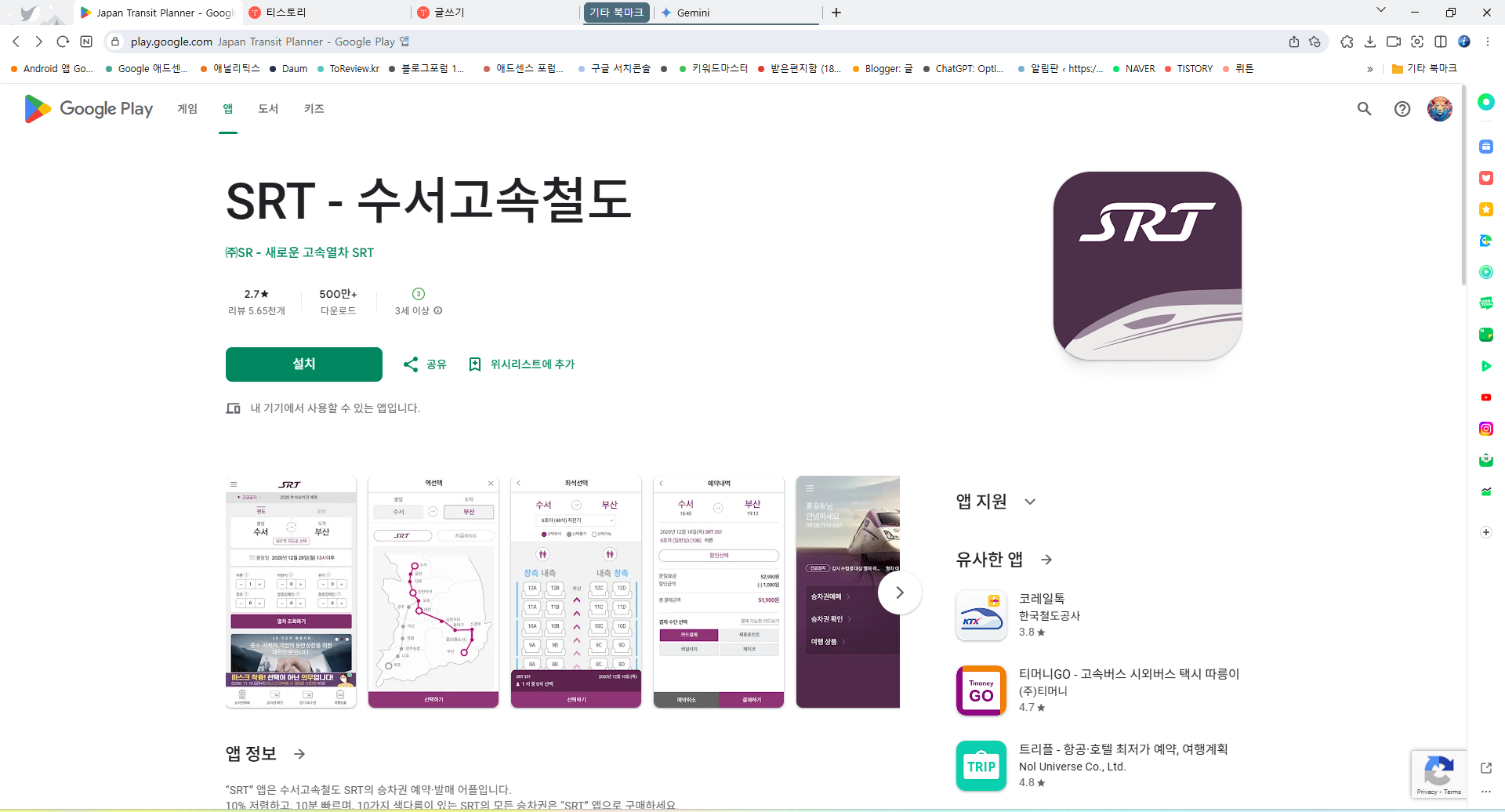Image resolution: width=1505 pixels, height=812 pixels.
Task: Show the content rating info icon
Action: [x=438, y=310]
